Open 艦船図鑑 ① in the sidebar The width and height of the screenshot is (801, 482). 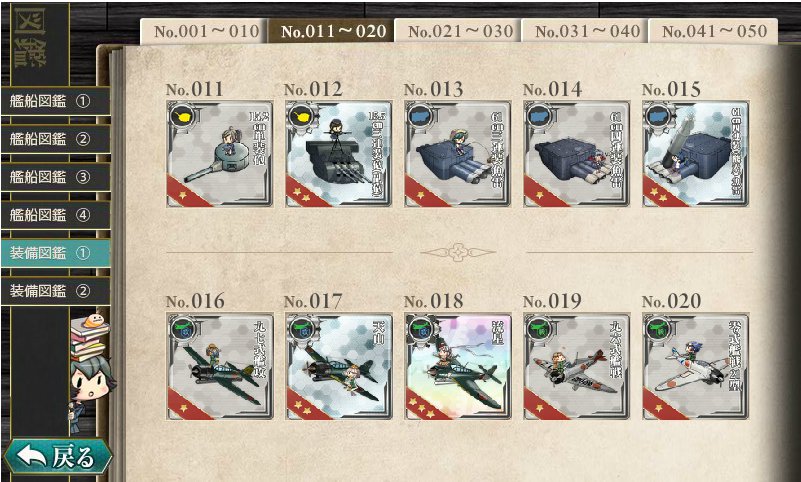click(55, 101)
